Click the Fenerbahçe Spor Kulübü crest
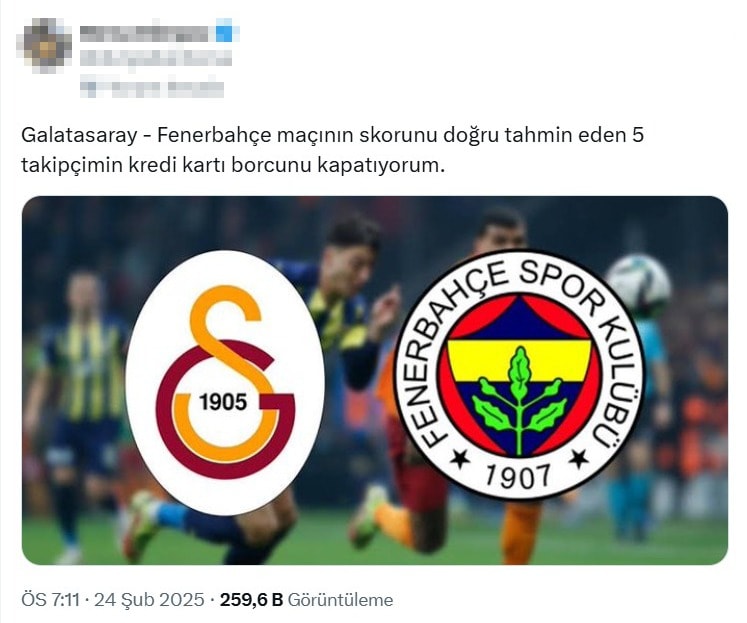 point(519,374)
